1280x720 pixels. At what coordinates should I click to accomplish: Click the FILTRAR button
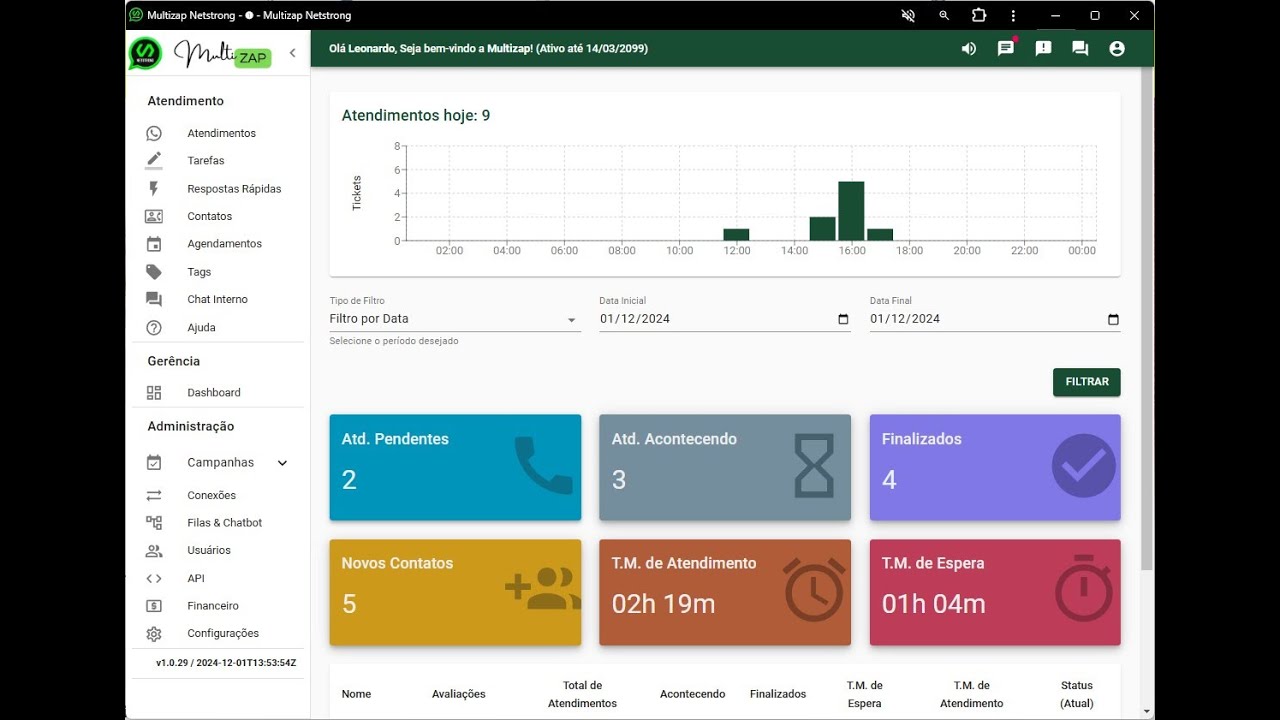pyautogui.click(x=1086, y=382)
